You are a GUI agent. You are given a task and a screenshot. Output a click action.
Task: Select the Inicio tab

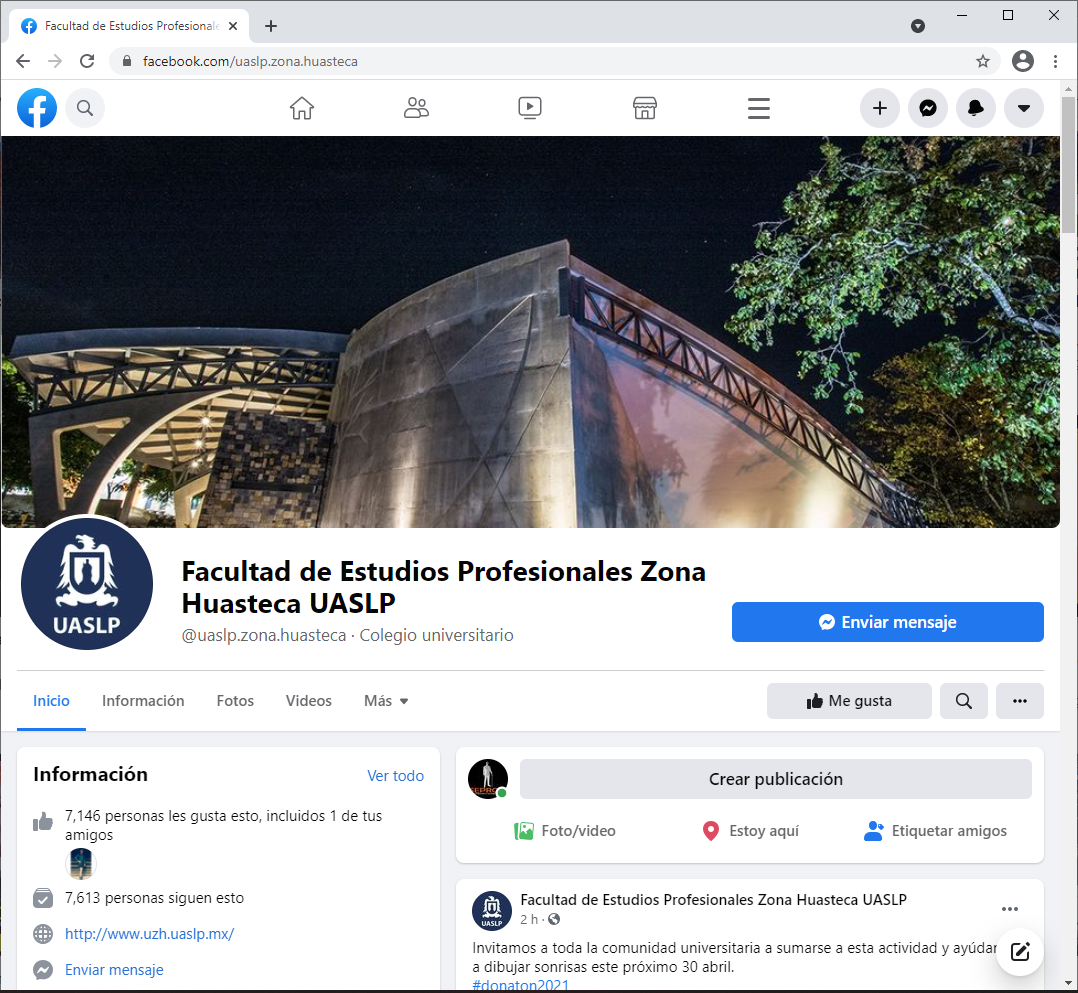52,701
